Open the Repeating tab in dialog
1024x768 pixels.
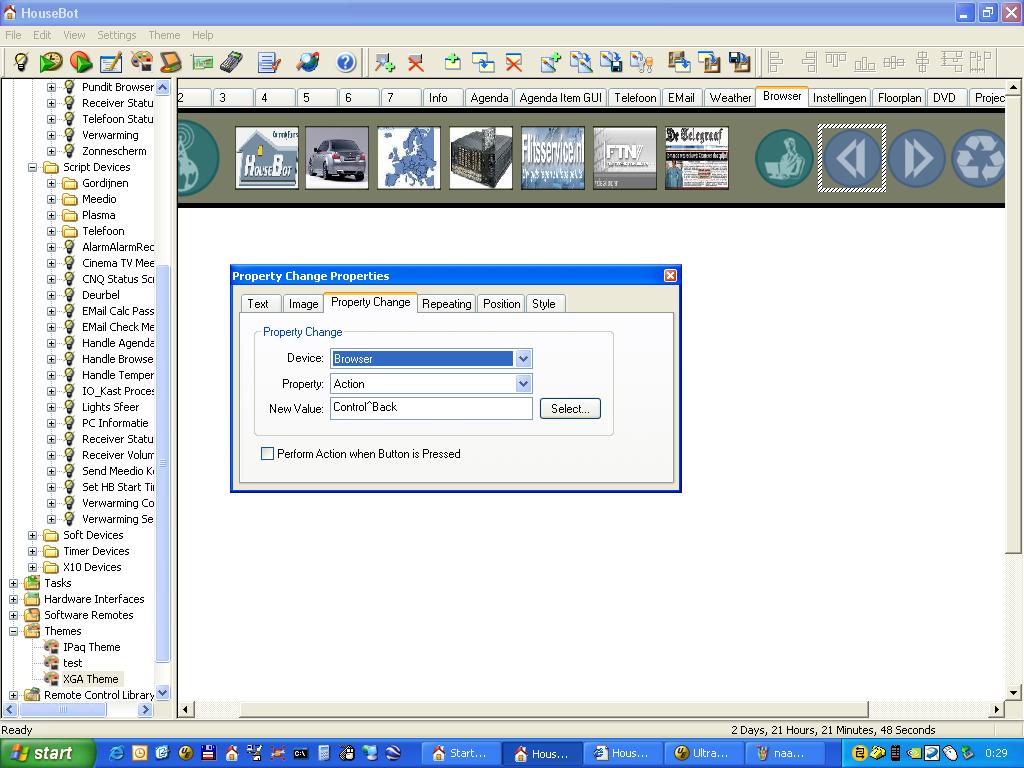447,304
